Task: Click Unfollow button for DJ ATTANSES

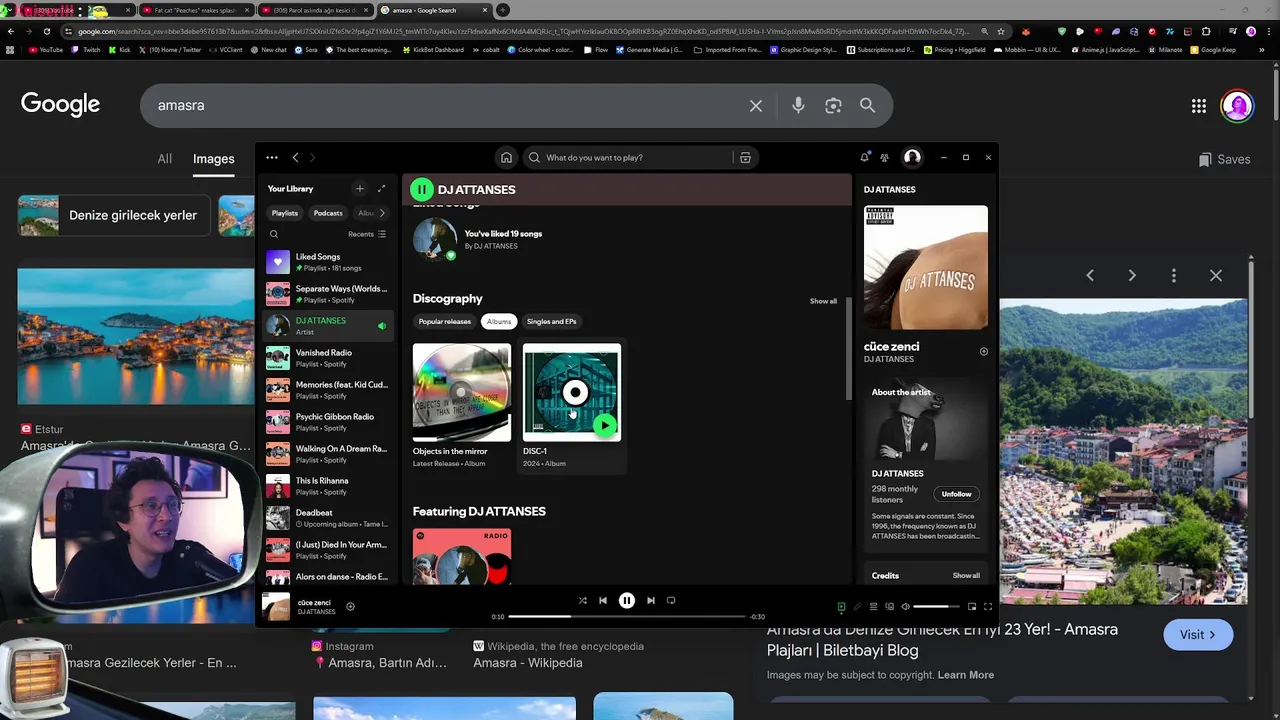Action: [x=956, y=494]
